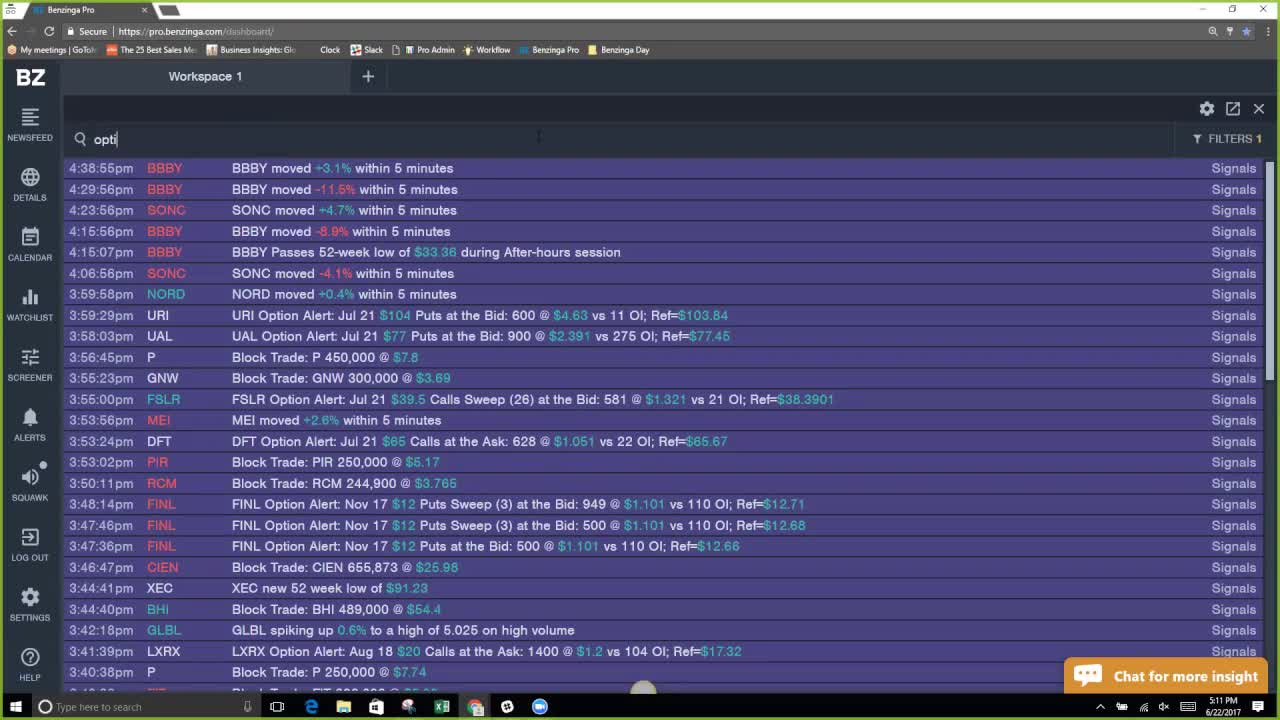Open Excel from taskbar
Viewport: 1280px width, 720px height.
click(442, 707)
